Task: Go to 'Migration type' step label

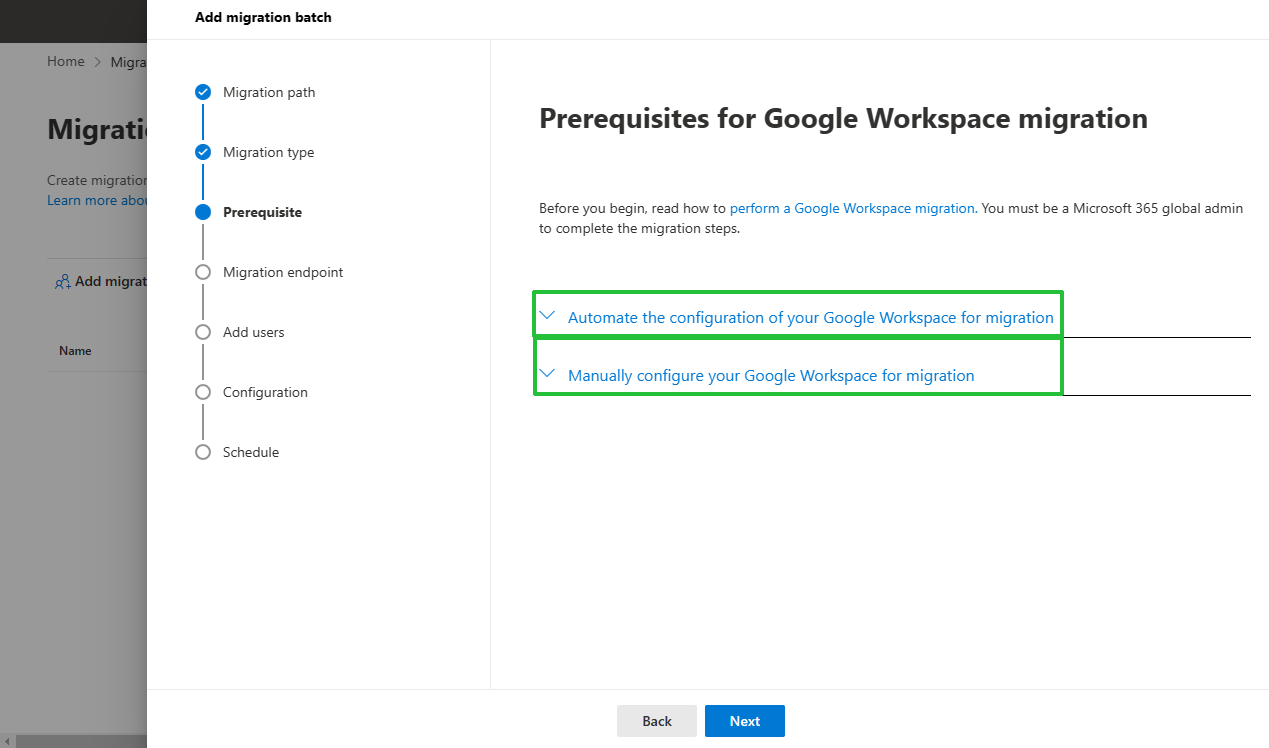Action: (268, 152)
